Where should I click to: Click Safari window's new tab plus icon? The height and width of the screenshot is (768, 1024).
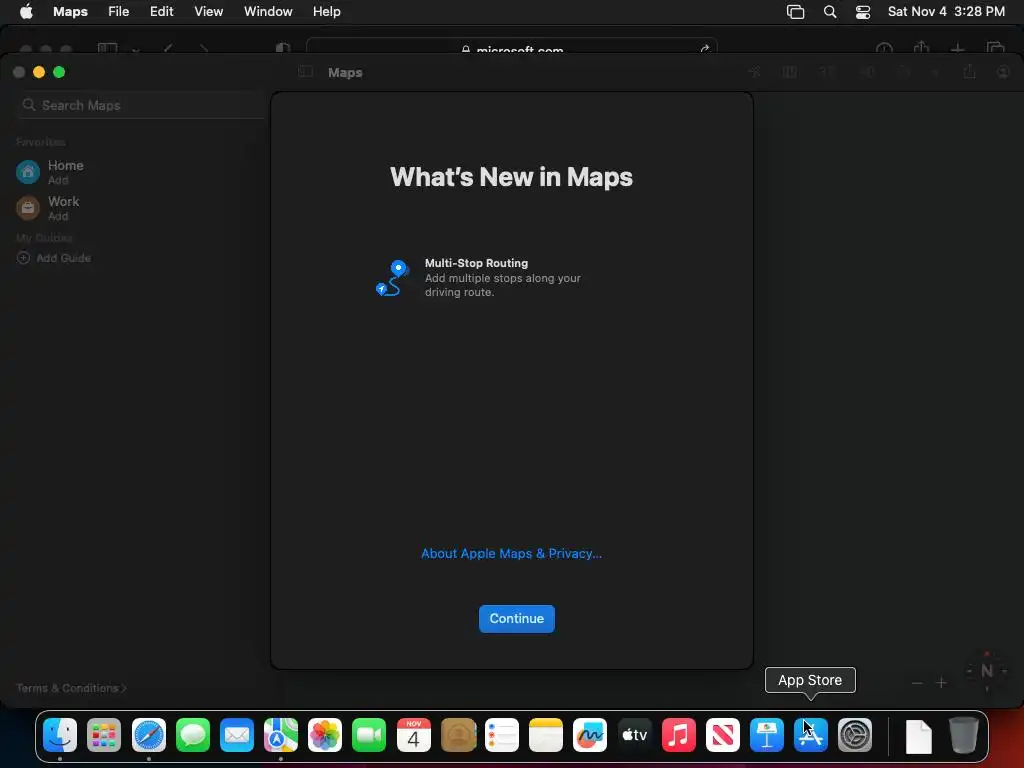point(957,48)
